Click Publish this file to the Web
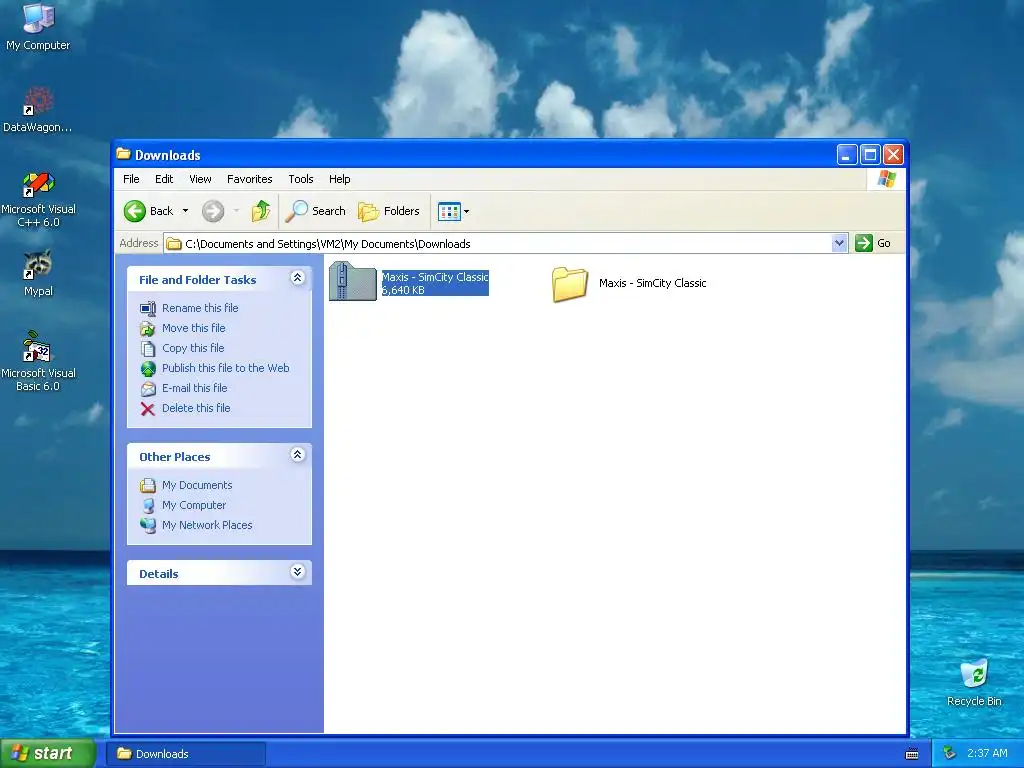 pyautogui.click(x=225, y=368)
